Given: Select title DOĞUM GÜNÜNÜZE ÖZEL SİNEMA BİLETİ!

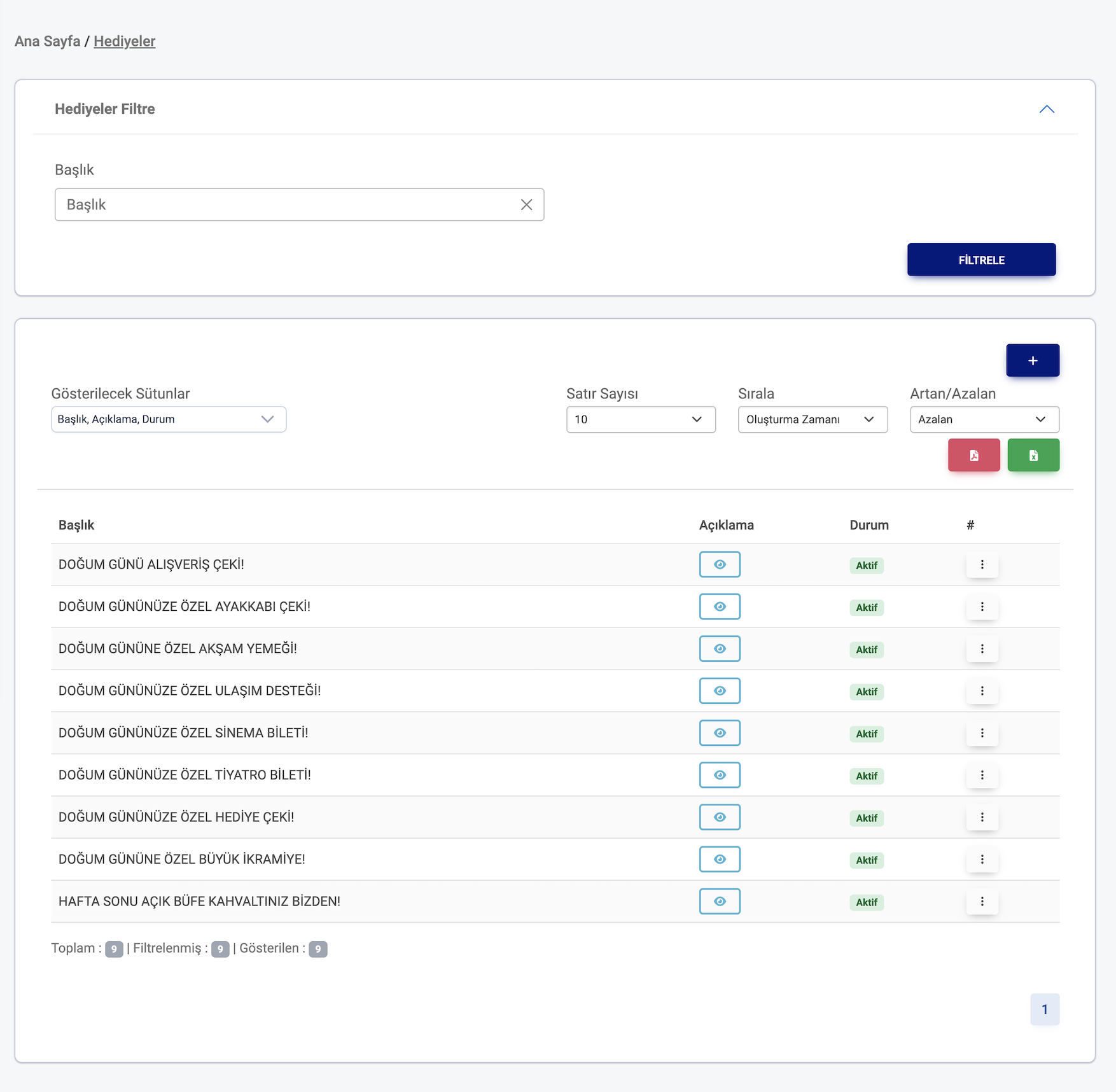Looking at the screenshot, I should click(183, 732).
